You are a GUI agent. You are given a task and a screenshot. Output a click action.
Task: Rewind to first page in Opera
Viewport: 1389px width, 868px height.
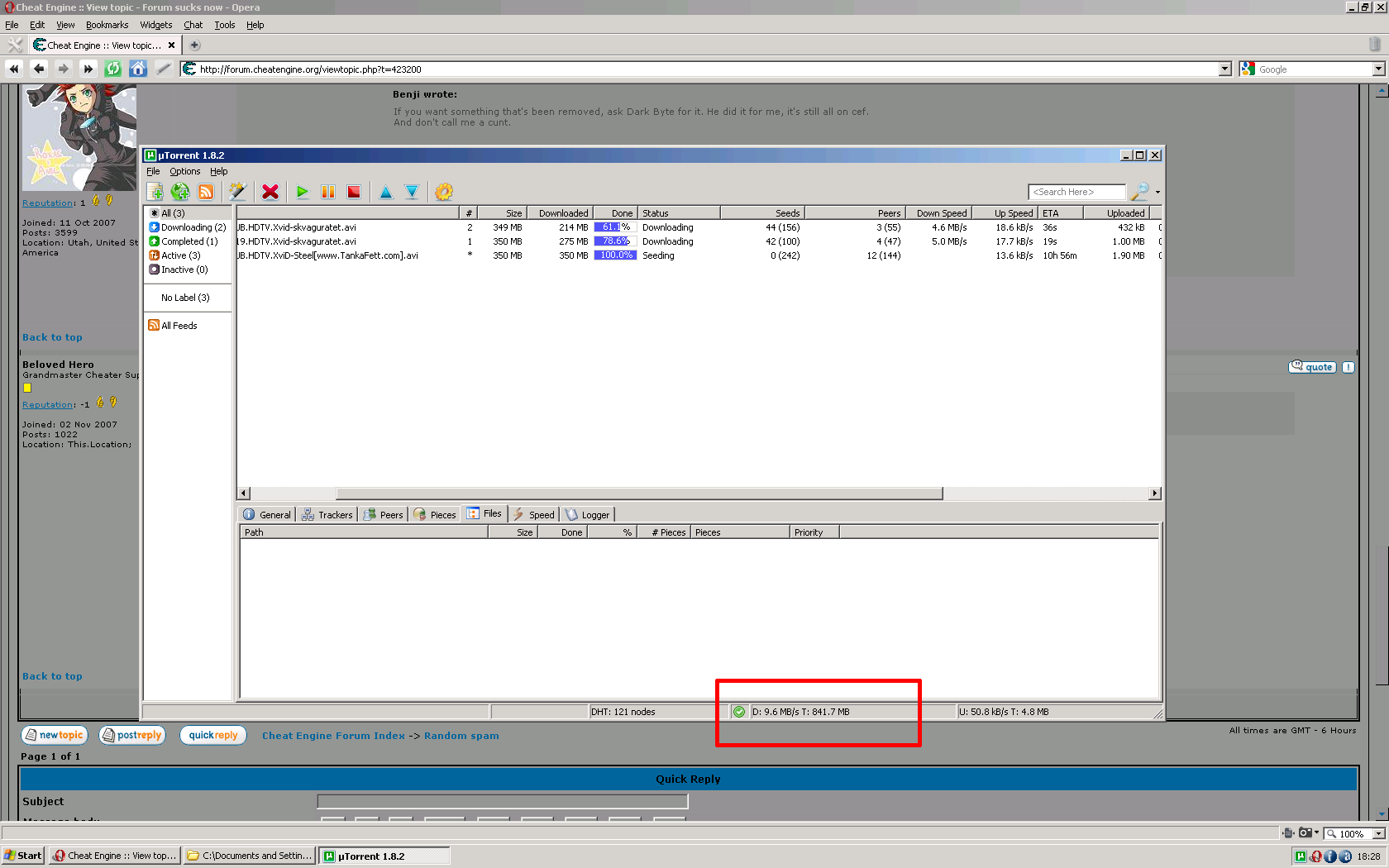coord(14,69)
